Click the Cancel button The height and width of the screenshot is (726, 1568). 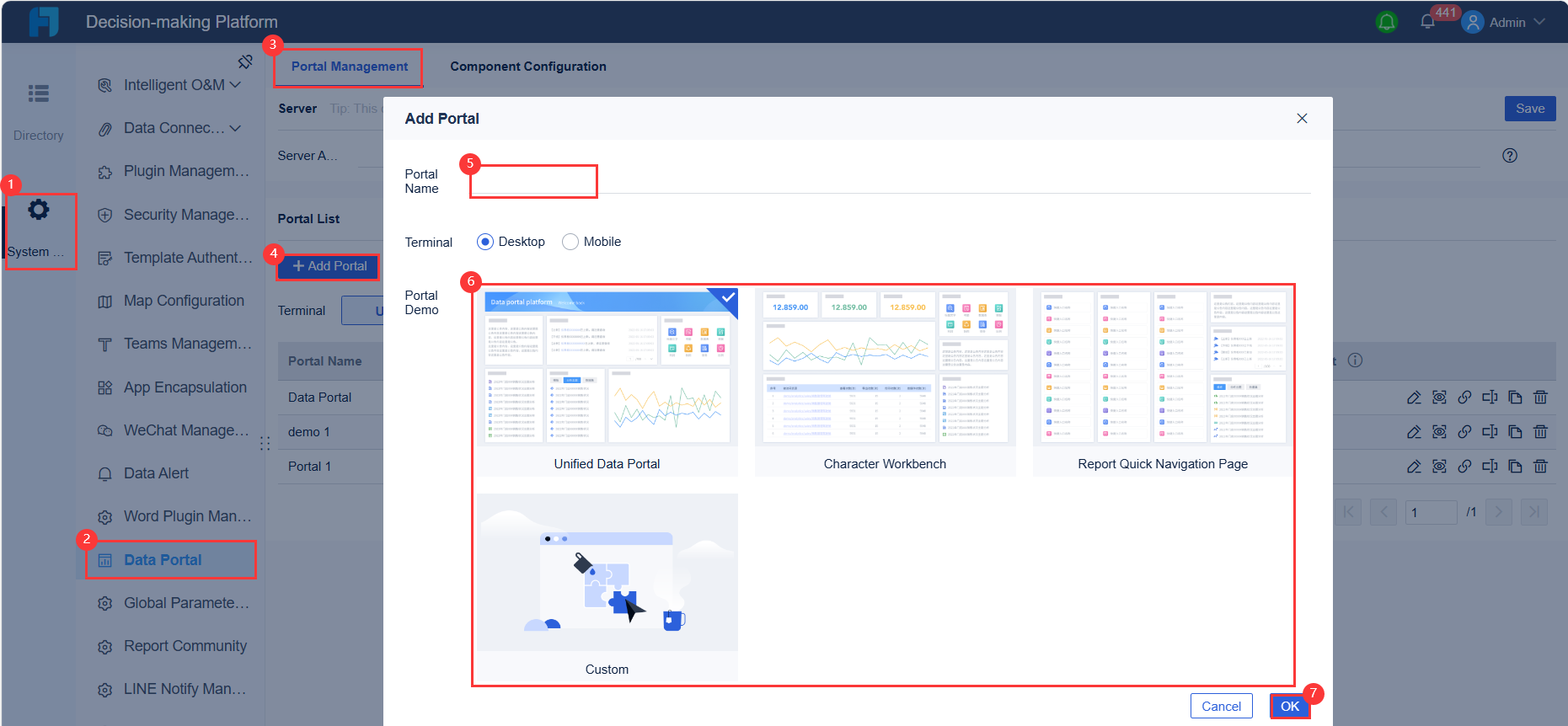tap(1221, 706)
